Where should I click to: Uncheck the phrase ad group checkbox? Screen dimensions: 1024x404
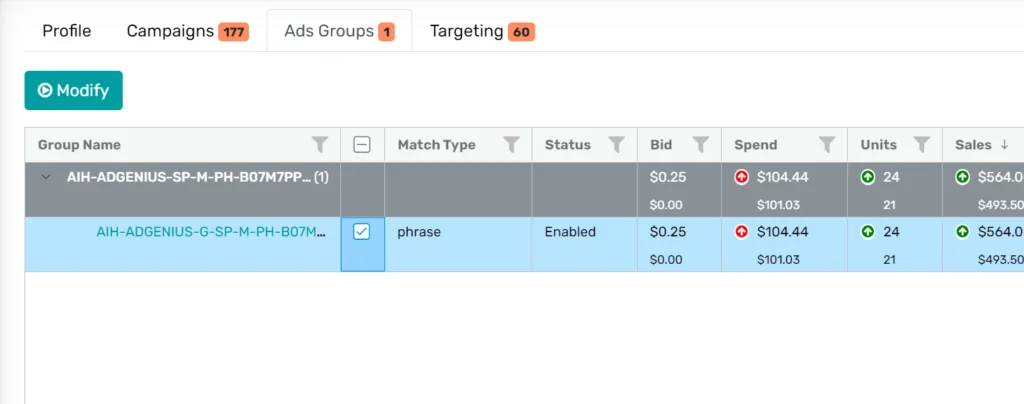click(x=362, y=232)
